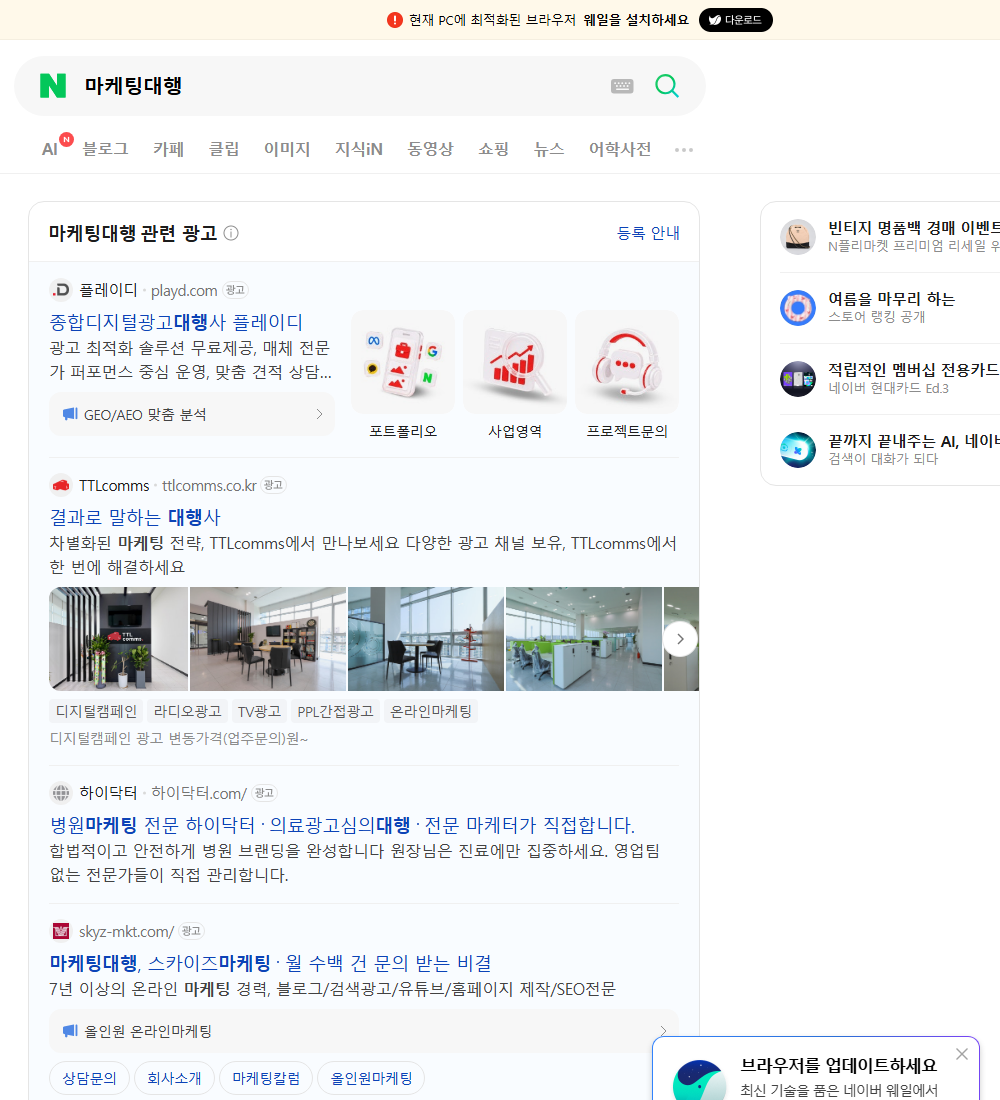Switch to the 블로그 tab
This screenshot has height=1100, width=1000.
105,149
